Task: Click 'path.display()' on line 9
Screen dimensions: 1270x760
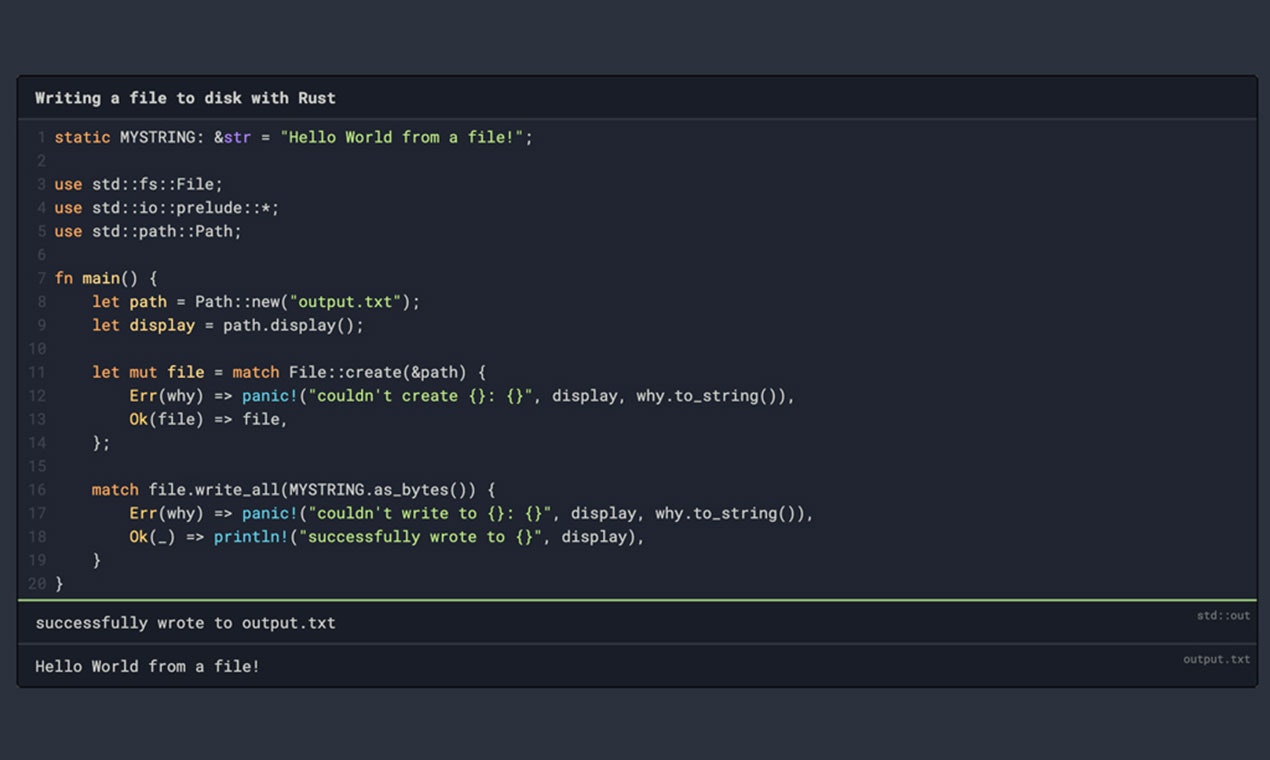Action: [x=289, y=325]
